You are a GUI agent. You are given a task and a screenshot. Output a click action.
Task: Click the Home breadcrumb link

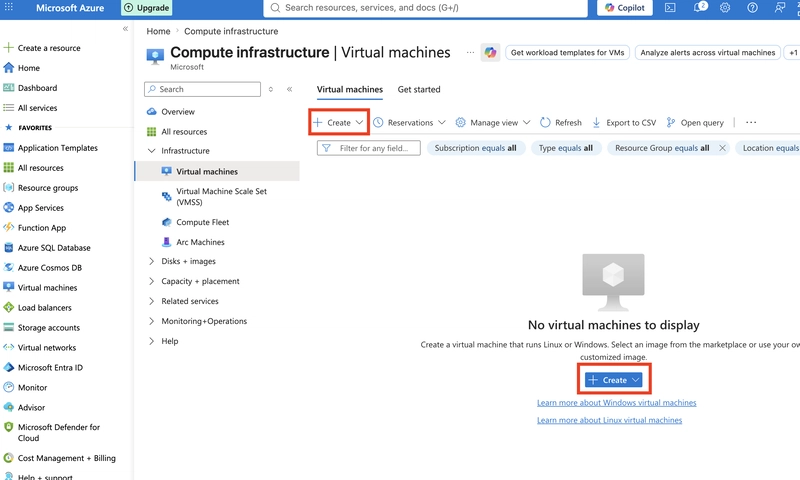click(158, 31)
